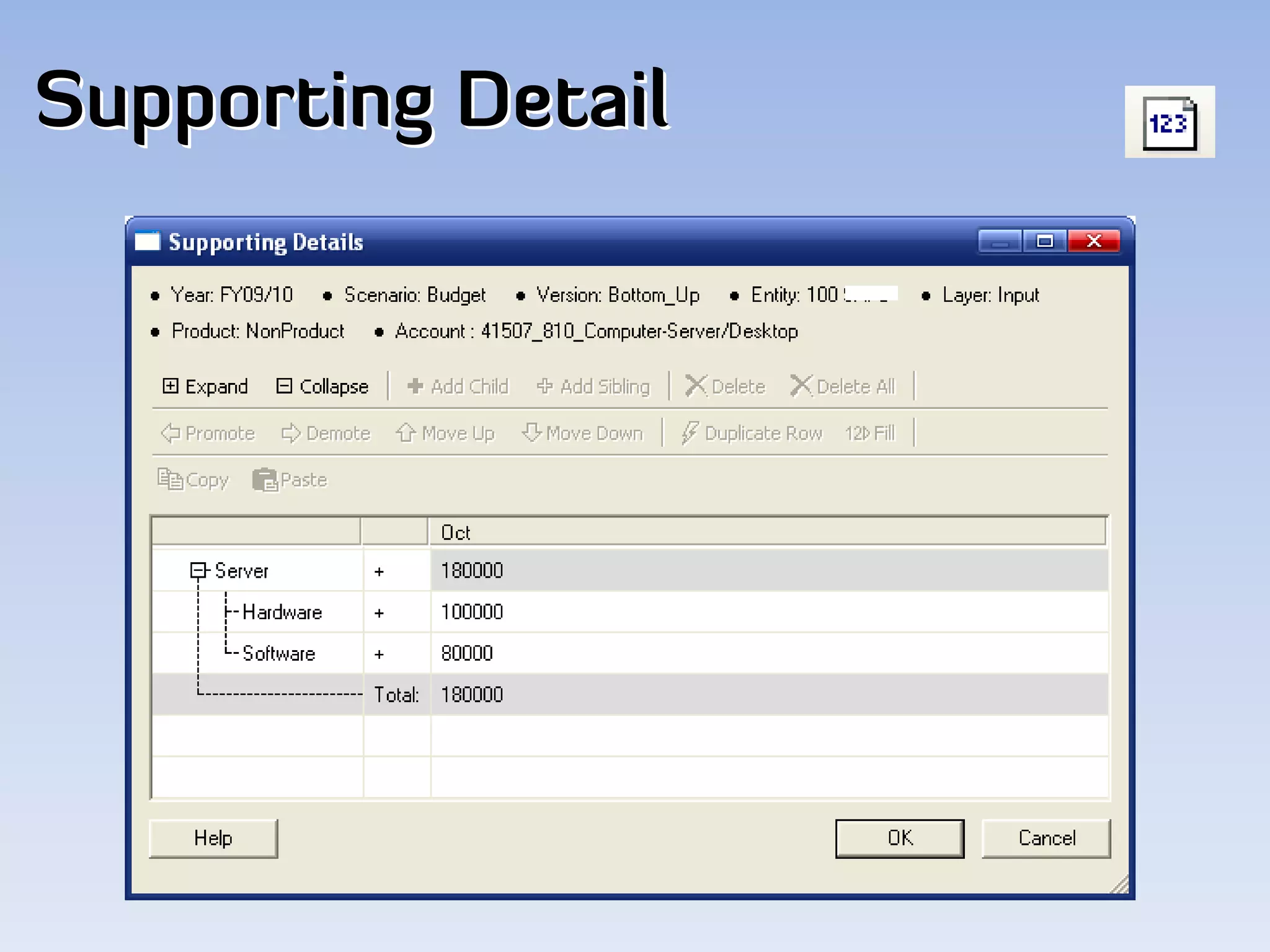Click the Total label cell

[397, 695]
